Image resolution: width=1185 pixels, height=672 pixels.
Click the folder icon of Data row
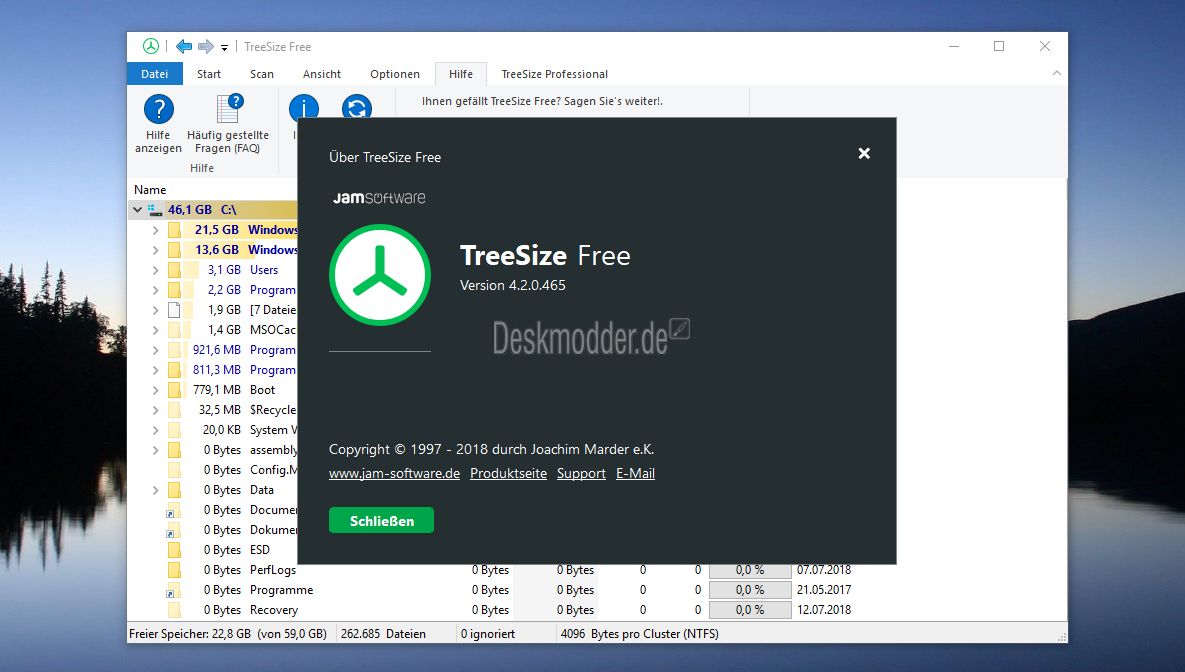click(175, 490)
